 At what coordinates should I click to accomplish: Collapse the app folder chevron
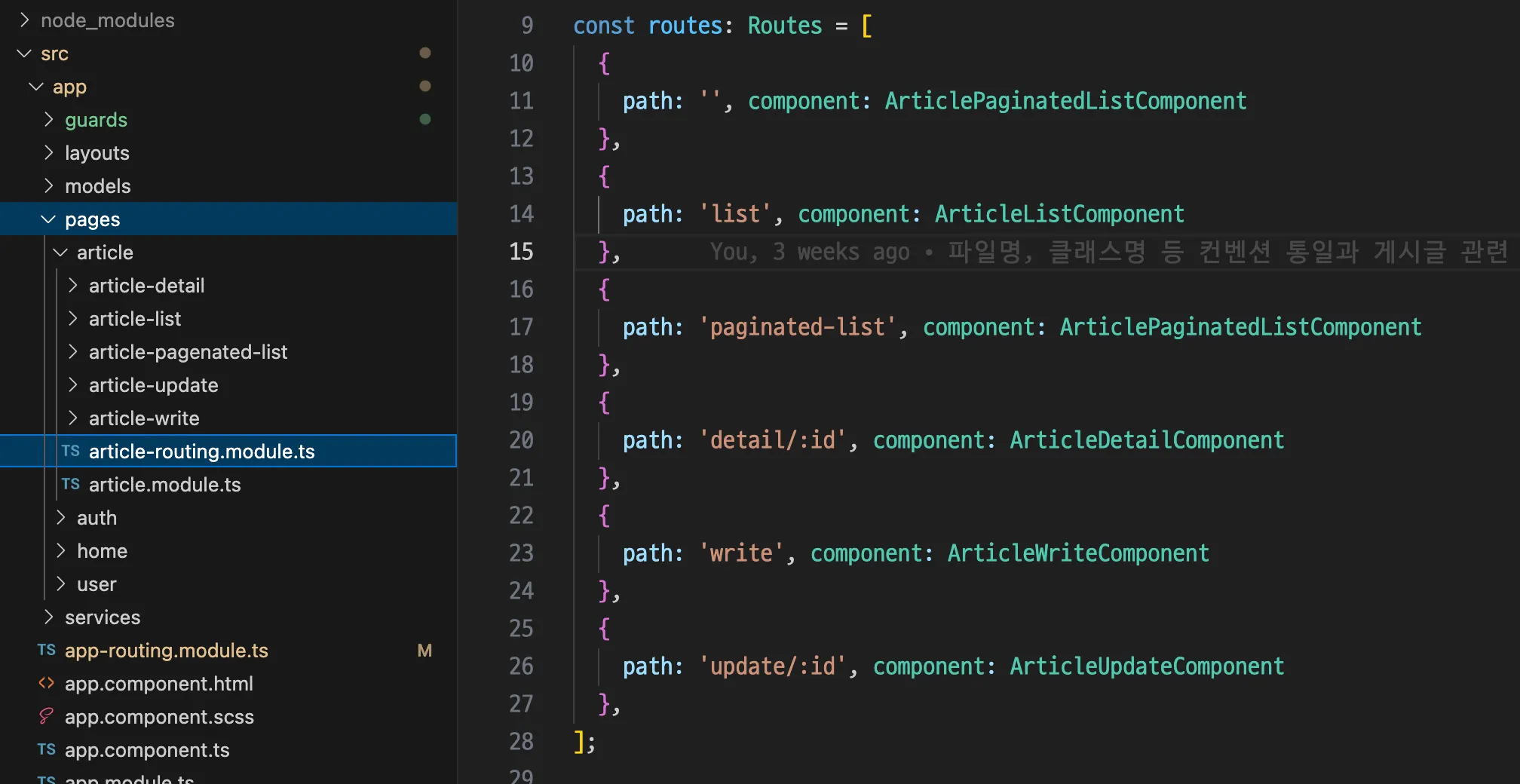coord(36,87)
